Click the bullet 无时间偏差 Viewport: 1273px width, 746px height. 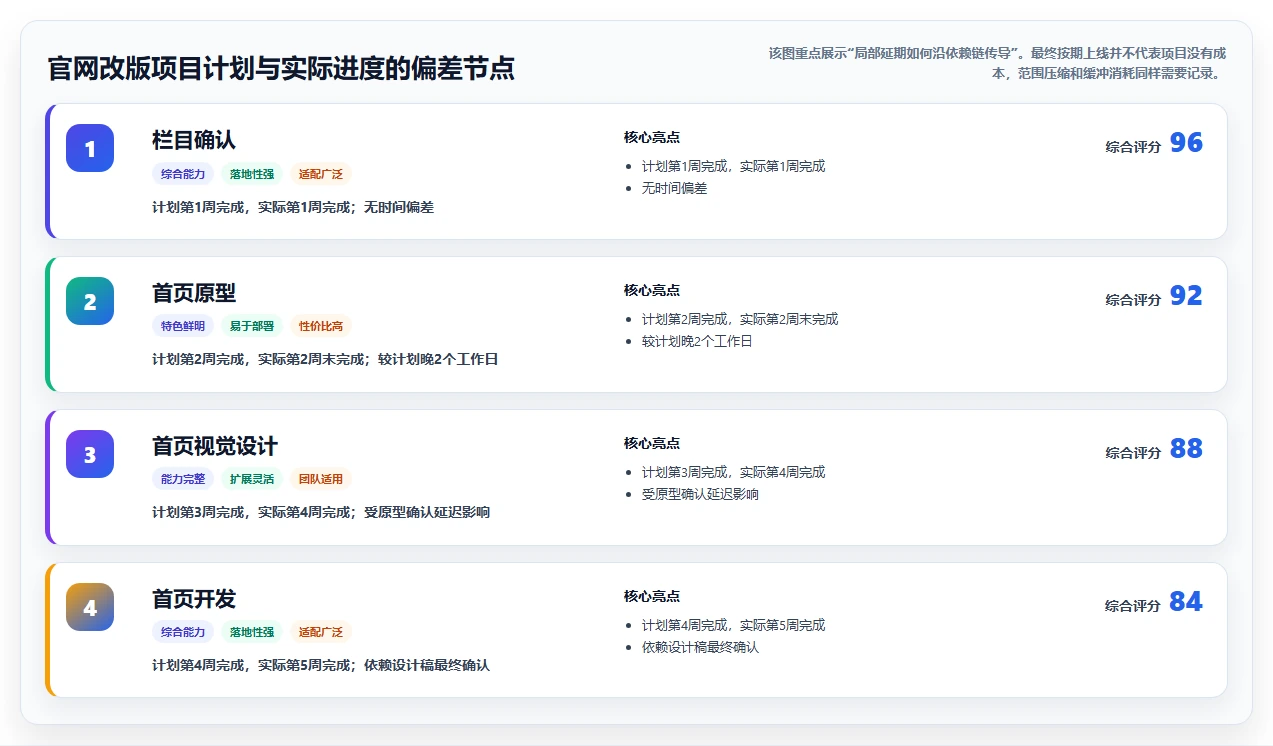coord(675,188)
